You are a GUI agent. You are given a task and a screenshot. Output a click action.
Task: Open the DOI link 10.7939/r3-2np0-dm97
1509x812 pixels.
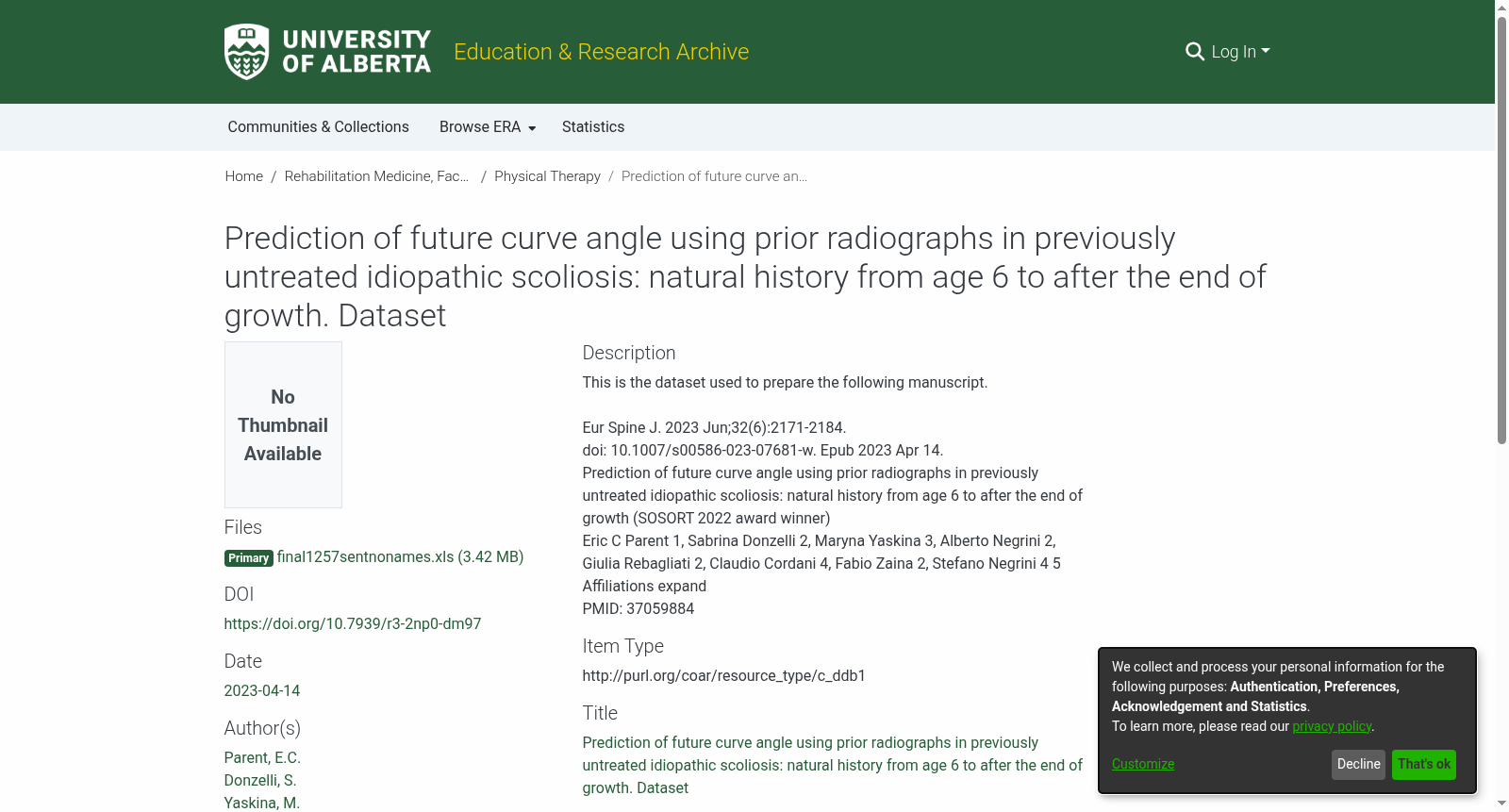pyautogui.click(x=353, y=624)
